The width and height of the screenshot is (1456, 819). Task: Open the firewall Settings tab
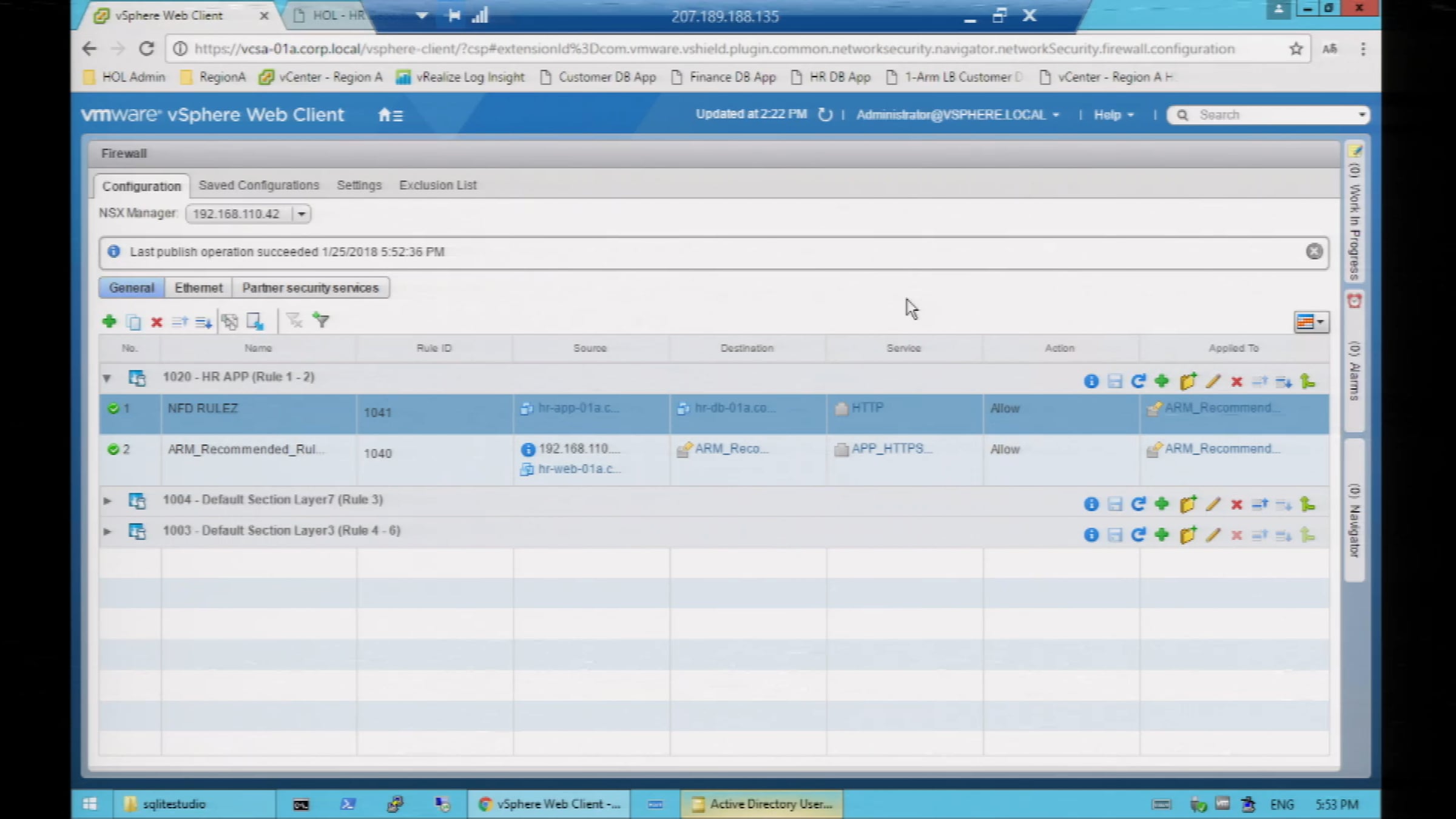point(359,186)
